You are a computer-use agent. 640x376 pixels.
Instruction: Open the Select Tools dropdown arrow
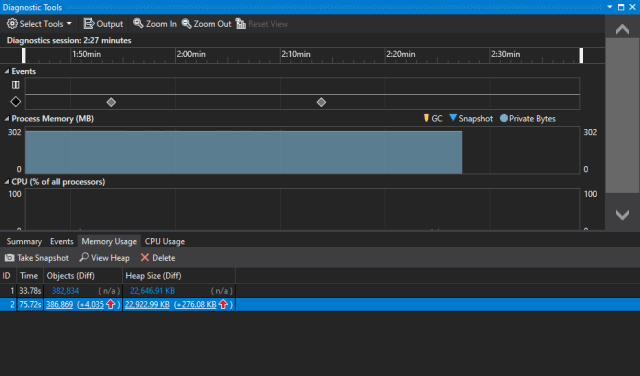coord(69,24)
